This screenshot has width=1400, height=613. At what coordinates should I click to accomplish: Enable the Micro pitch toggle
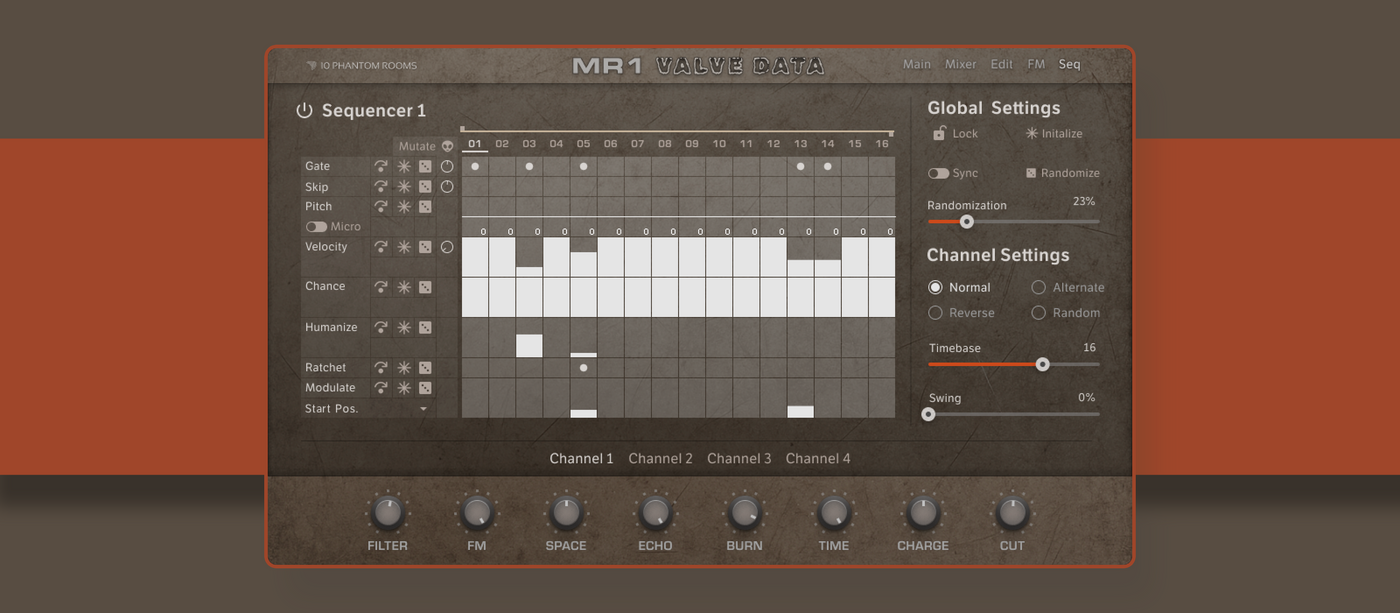coord(316,227)
